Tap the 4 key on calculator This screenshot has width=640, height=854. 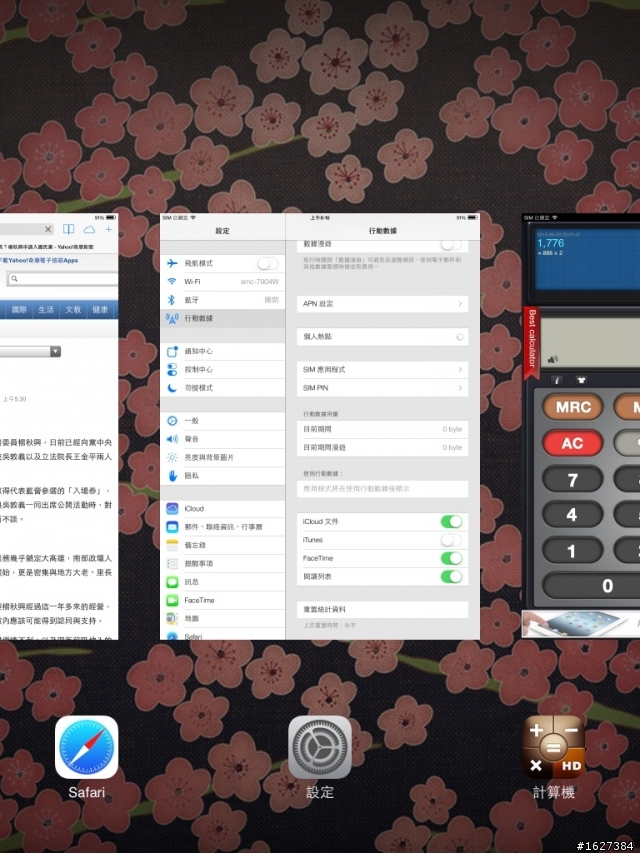pos(572,515)
